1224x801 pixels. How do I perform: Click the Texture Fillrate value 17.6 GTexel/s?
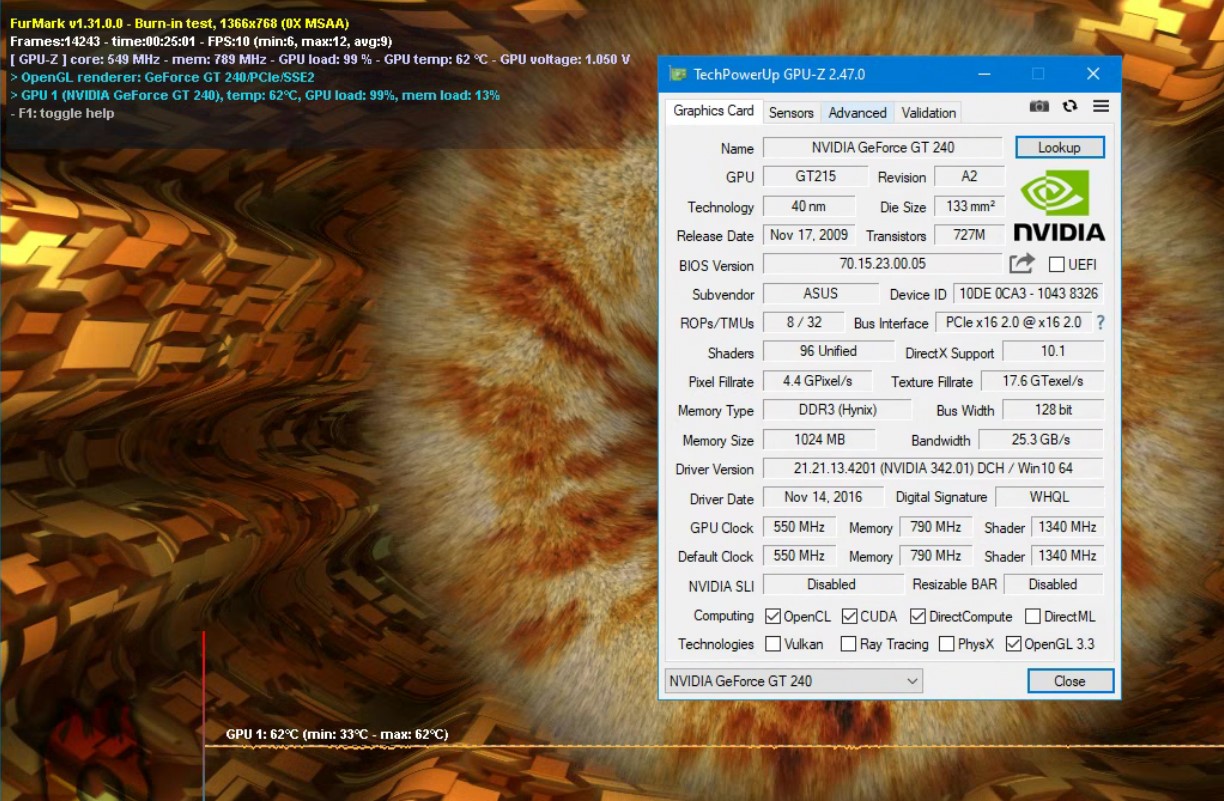(1043, 381)
